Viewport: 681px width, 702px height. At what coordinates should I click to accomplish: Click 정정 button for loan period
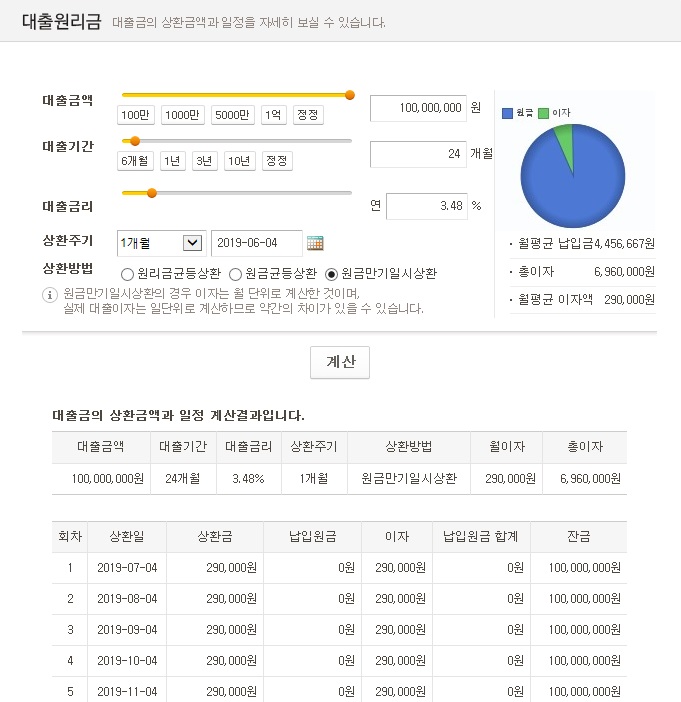coord(277,161)
